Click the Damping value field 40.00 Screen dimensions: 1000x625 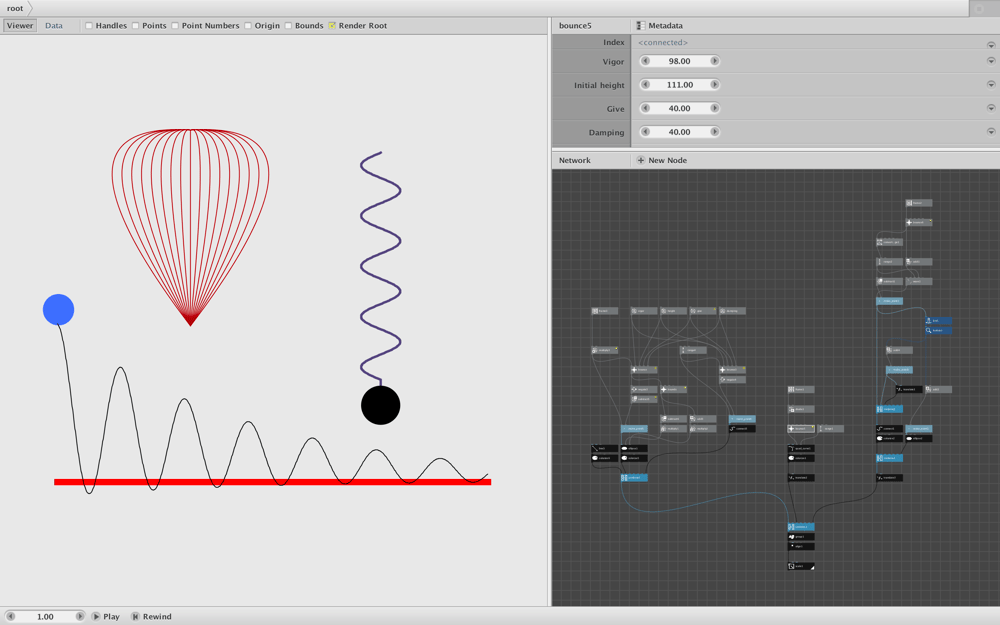pyautogui.click(x=680, y=131)
